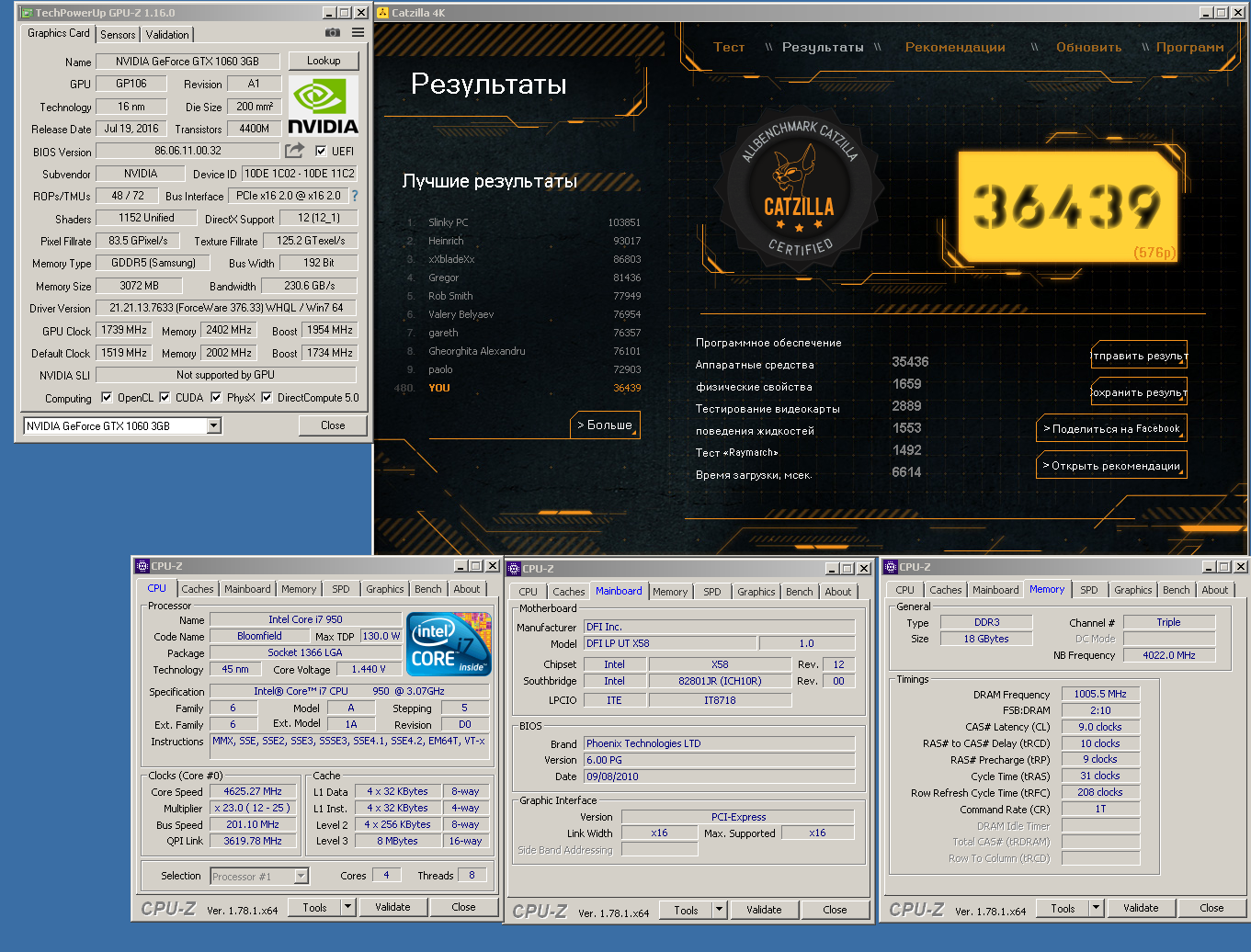Click Сохранить результат button

[x=1139, y=392]
